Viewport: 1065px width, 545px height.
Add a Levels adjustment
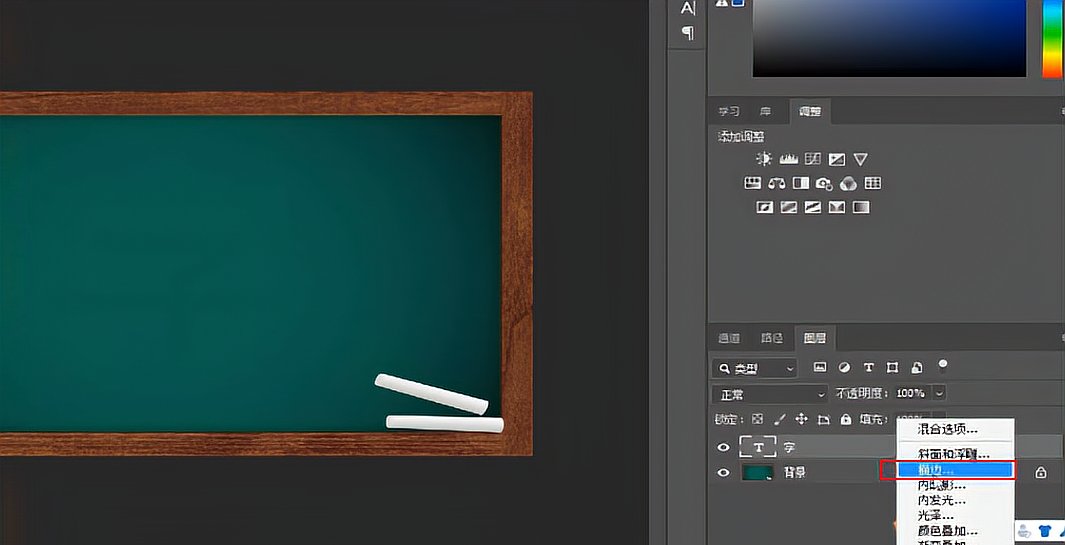click(x=789, y=159)
